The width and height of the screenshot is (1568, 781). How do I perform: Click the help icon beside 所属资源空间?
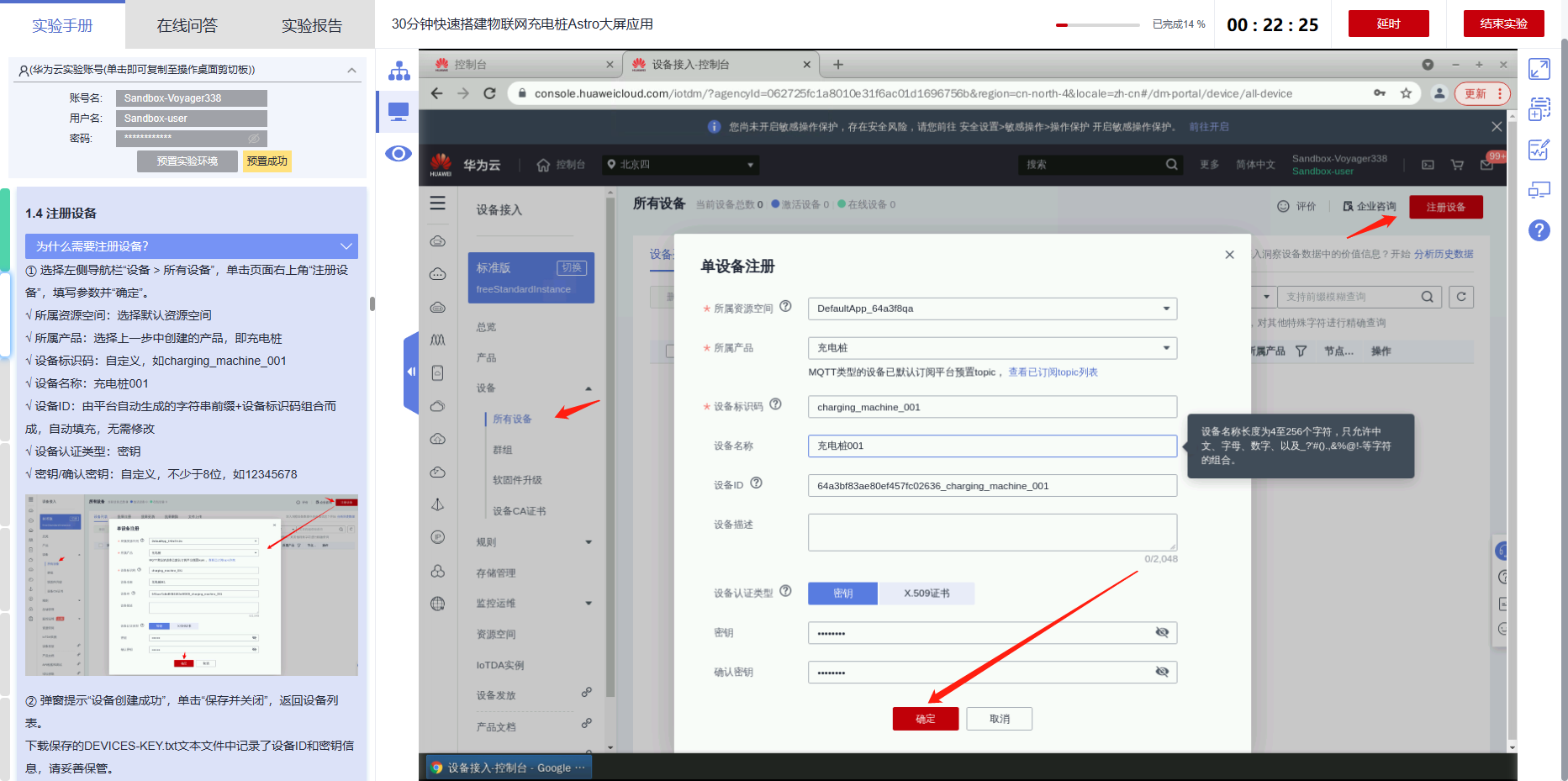[x=785, y=307]
